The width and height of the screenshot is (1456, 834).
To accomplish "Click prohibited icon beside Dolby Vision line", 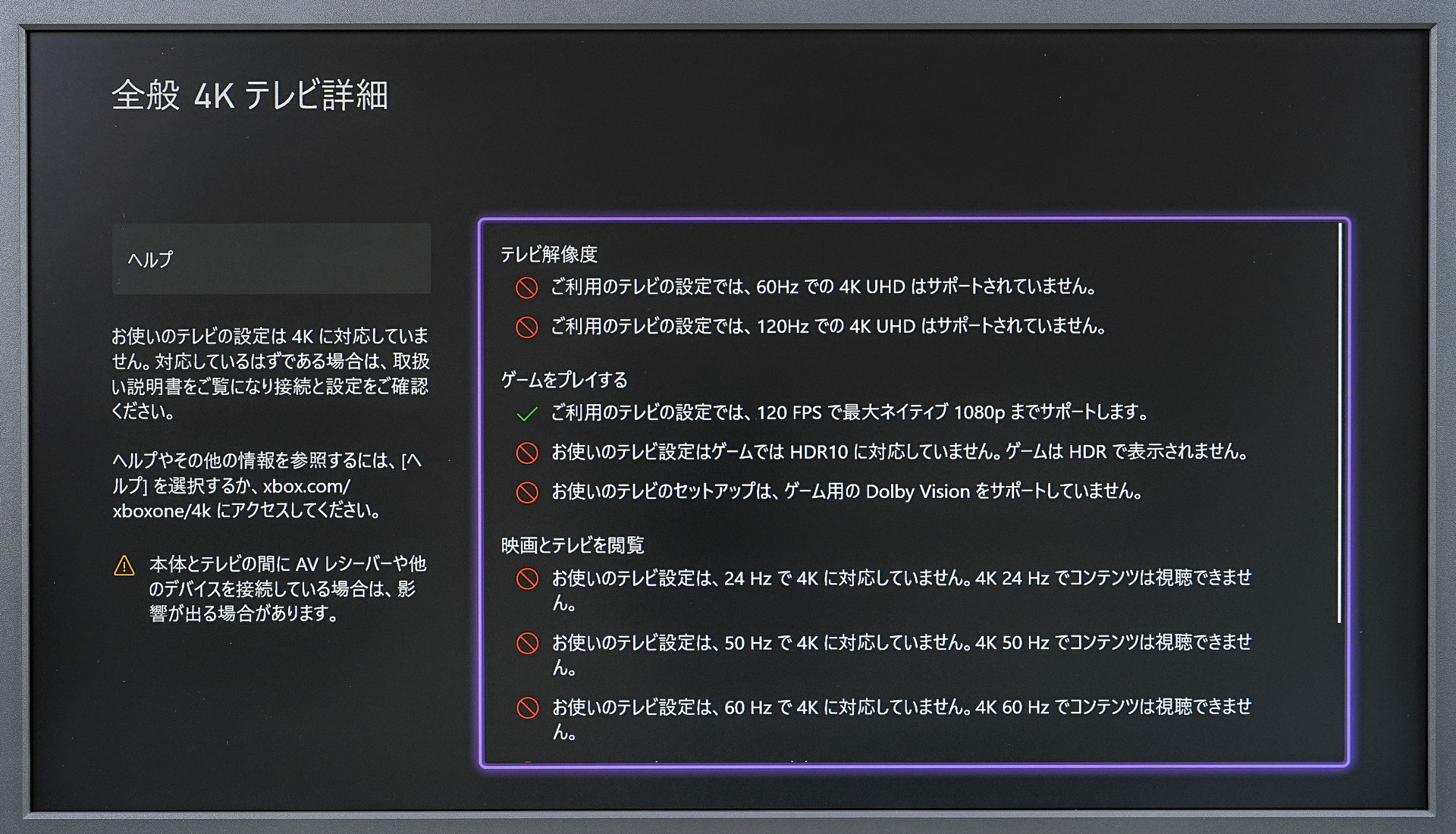I will coord(526,492).
